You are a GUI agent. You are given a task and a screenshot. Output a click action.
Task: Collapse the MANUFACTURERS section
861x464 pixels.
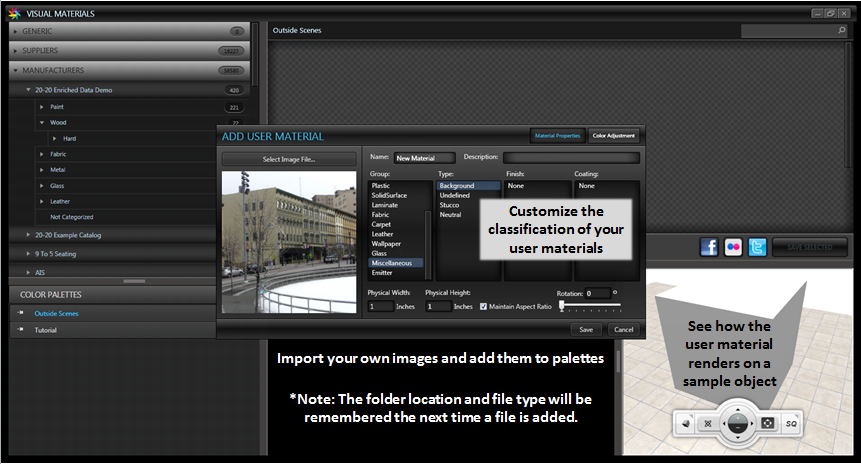click(15, 70)
